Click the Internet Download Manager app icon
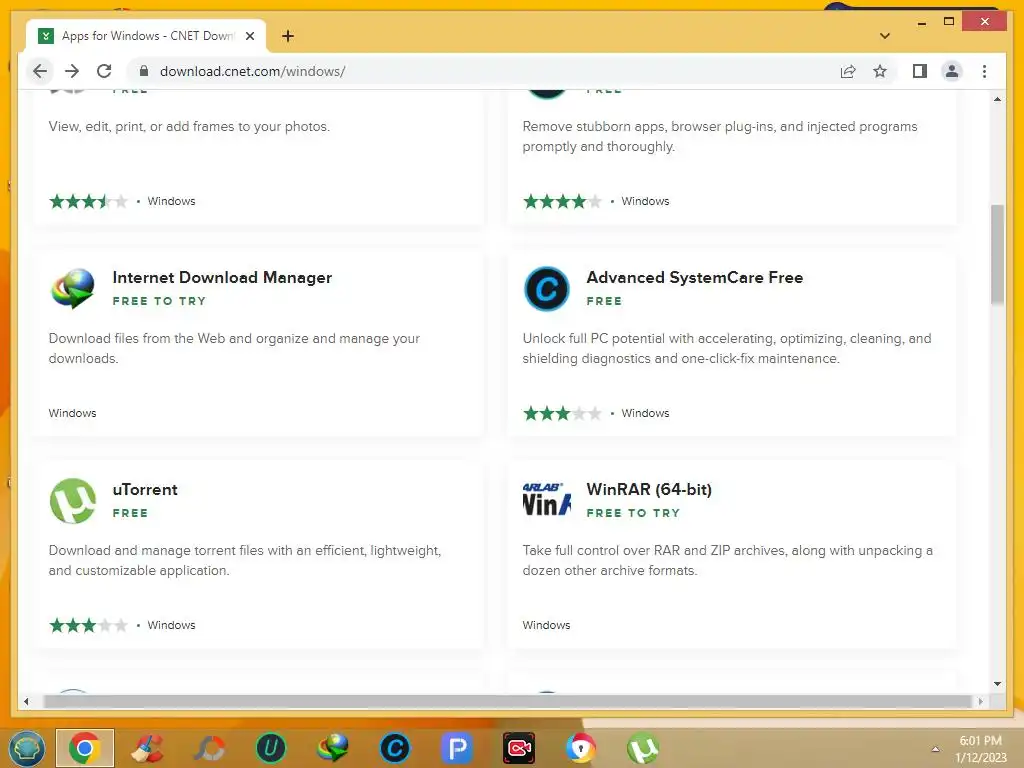Screen dimensions: 1024x768 click(x=72, y=288)
